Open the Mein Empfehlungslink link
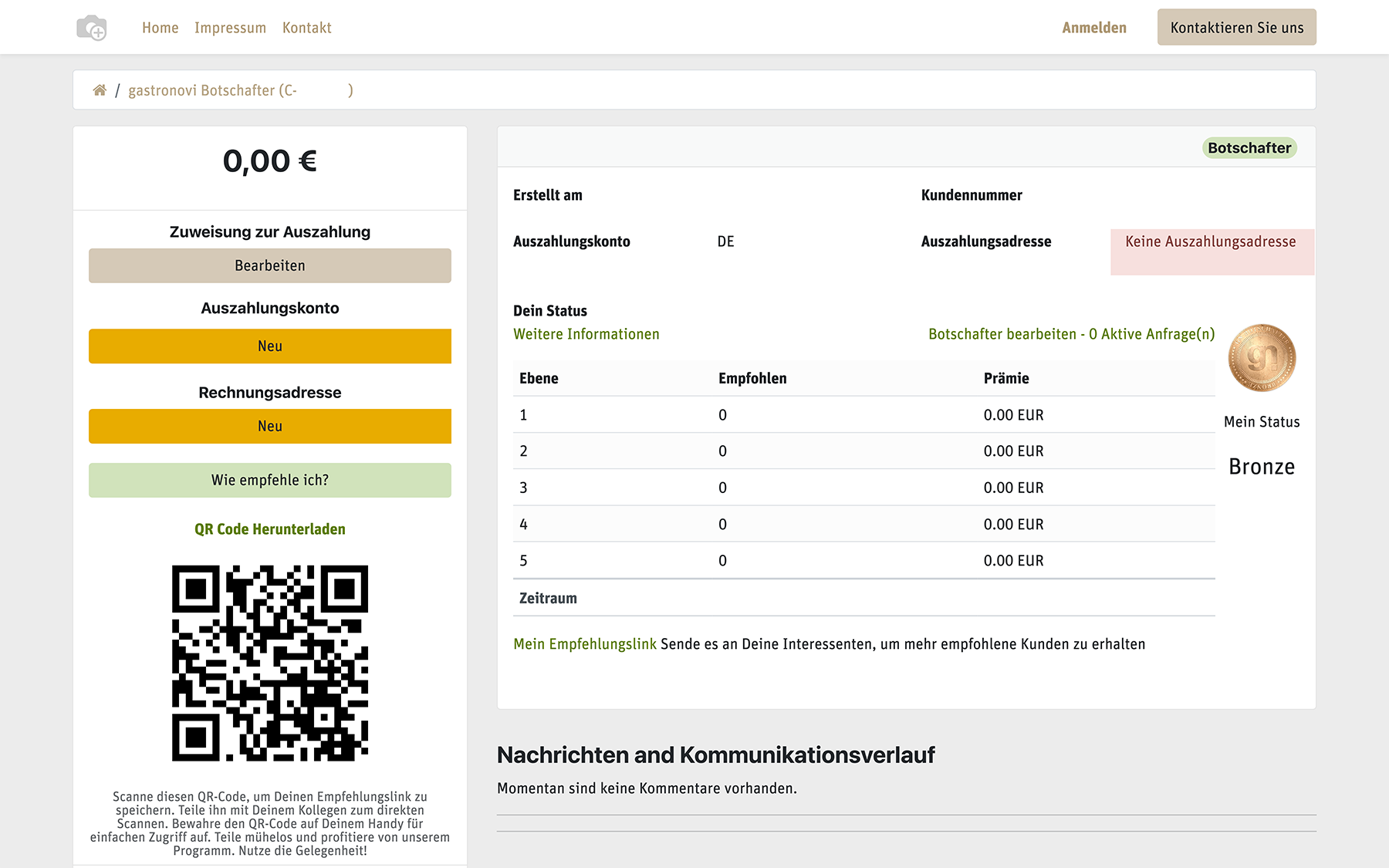The width and height of the screenshot is (1389, 868). pos(585,644)
